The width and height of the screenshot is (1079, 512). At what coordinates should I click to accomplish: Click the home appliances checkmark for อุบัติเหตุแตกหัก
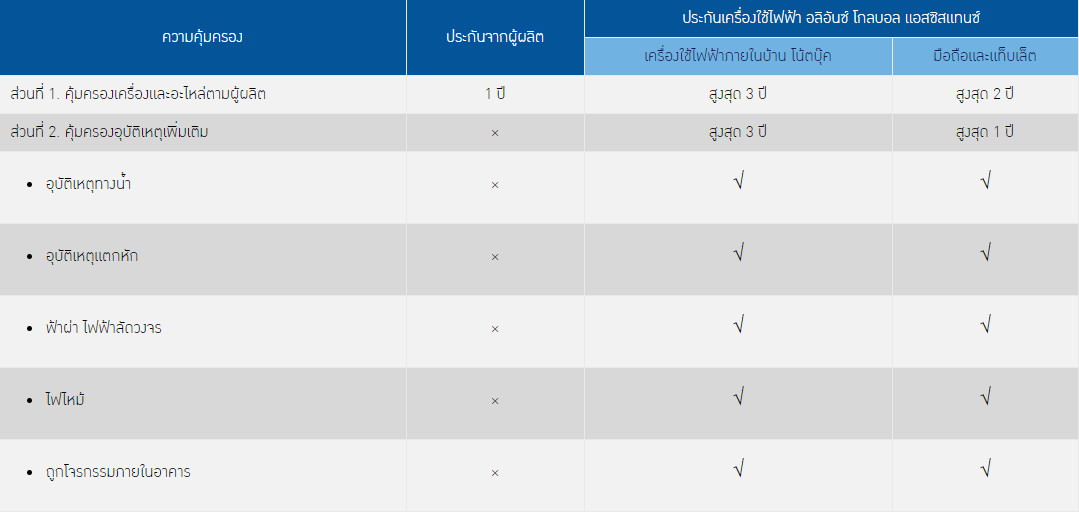738,254
